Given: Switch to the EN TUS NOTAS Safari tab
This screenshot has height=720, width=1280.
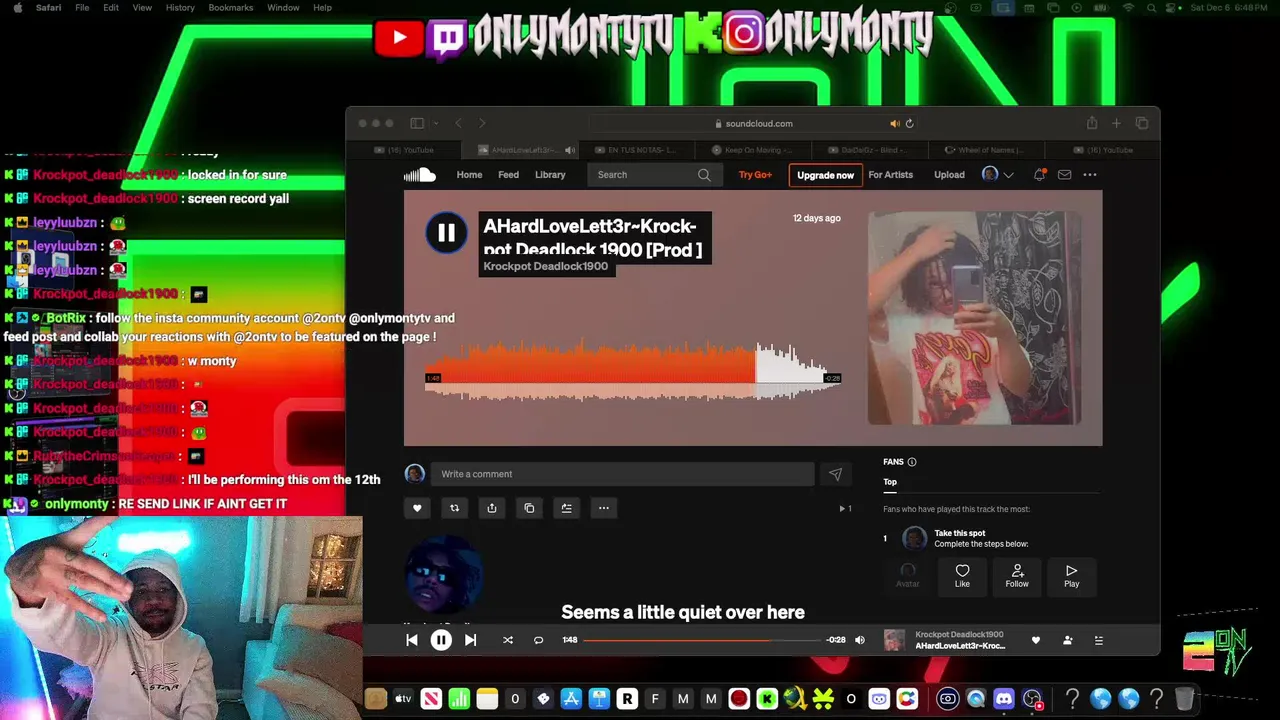Looking at the screenshot, I should (x=635, y=150).
